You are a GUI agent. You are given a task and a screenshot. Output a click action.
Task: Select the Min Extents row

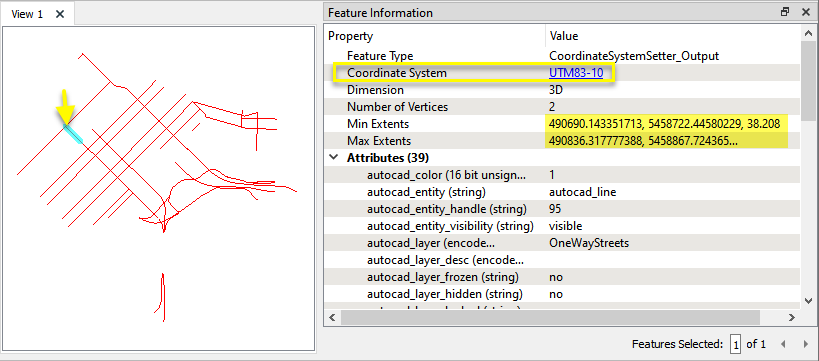coord(563,124)
